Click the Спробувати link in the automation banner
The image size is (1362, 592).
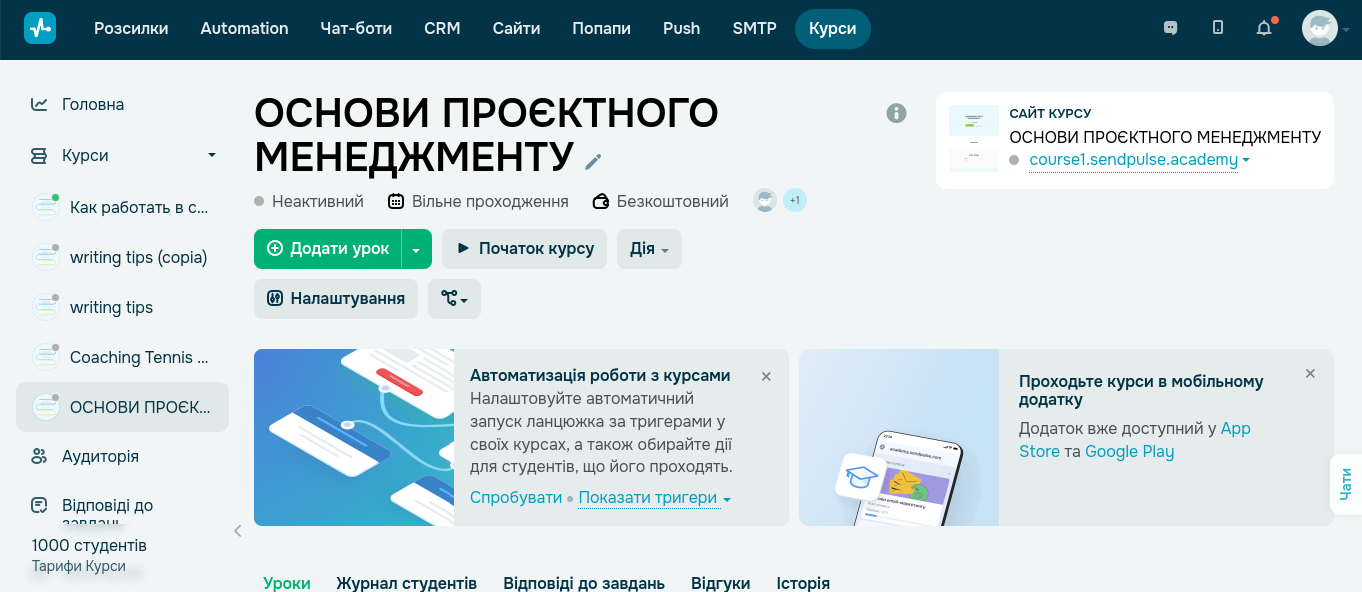516,497
